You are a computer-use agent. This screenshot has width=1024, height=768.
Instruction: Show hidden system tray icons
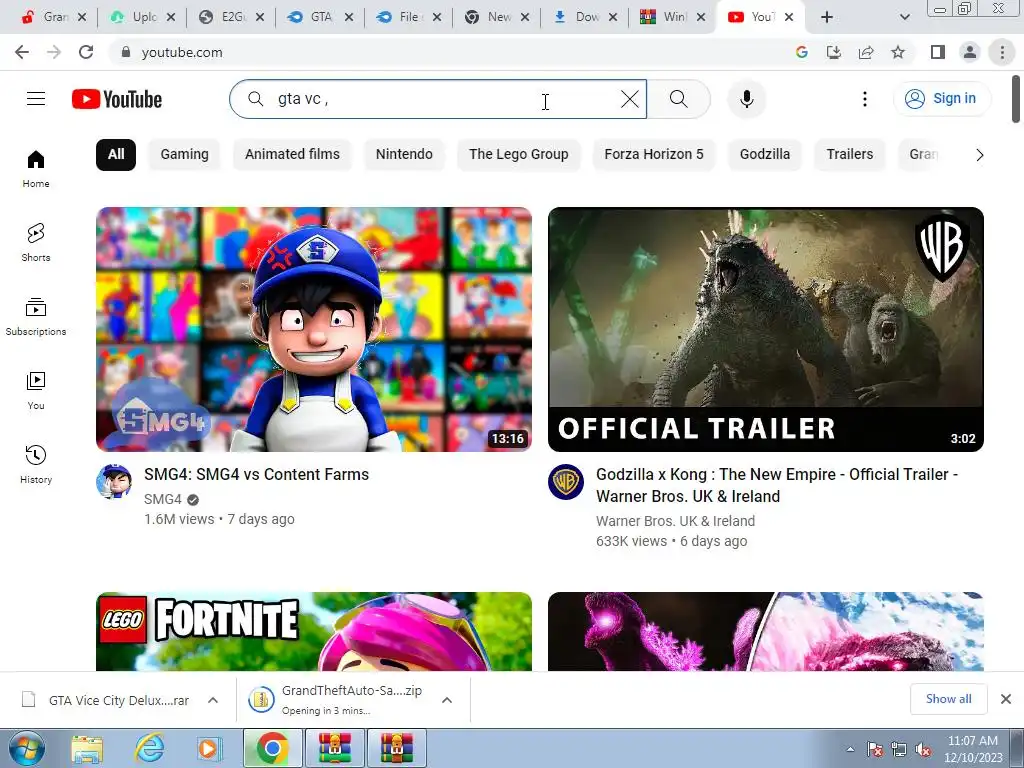(850, 750)
